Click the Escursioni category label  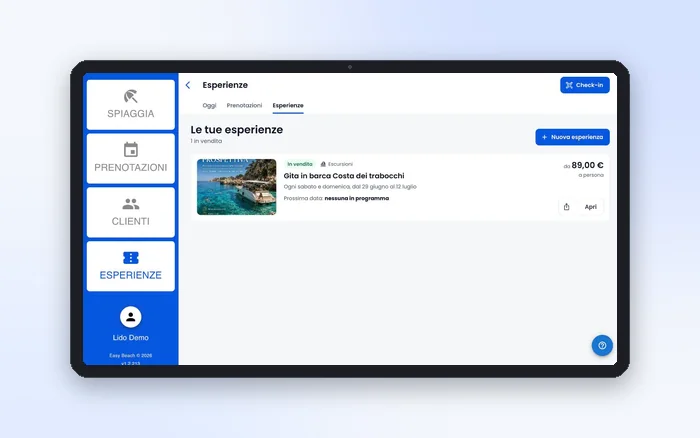click(340, 164)
